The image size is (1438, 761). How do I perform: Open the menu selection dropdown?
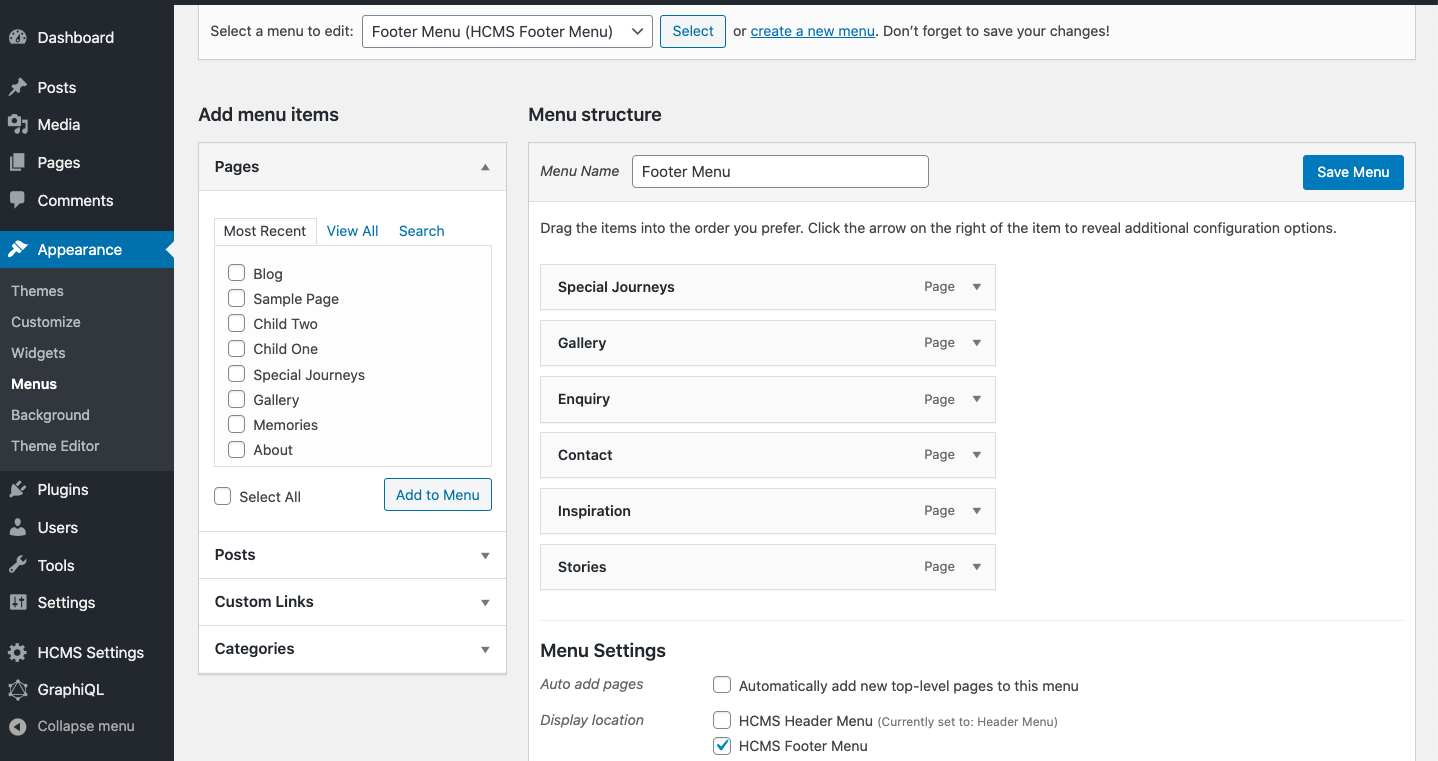tap(507, 31)
